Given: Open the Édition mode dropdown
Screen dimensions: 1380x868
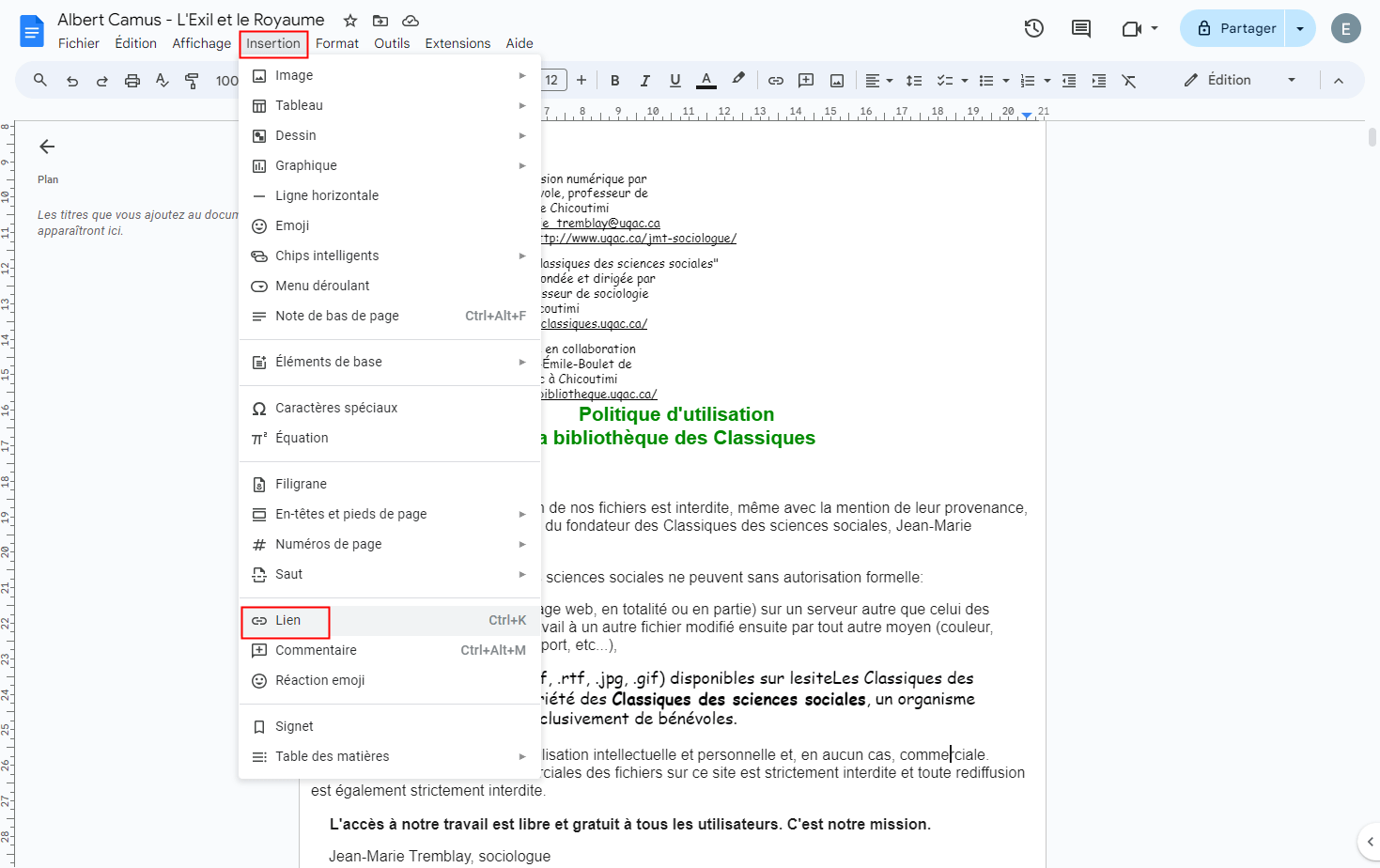Looking at the screenshot, I should pos(1240,81).
